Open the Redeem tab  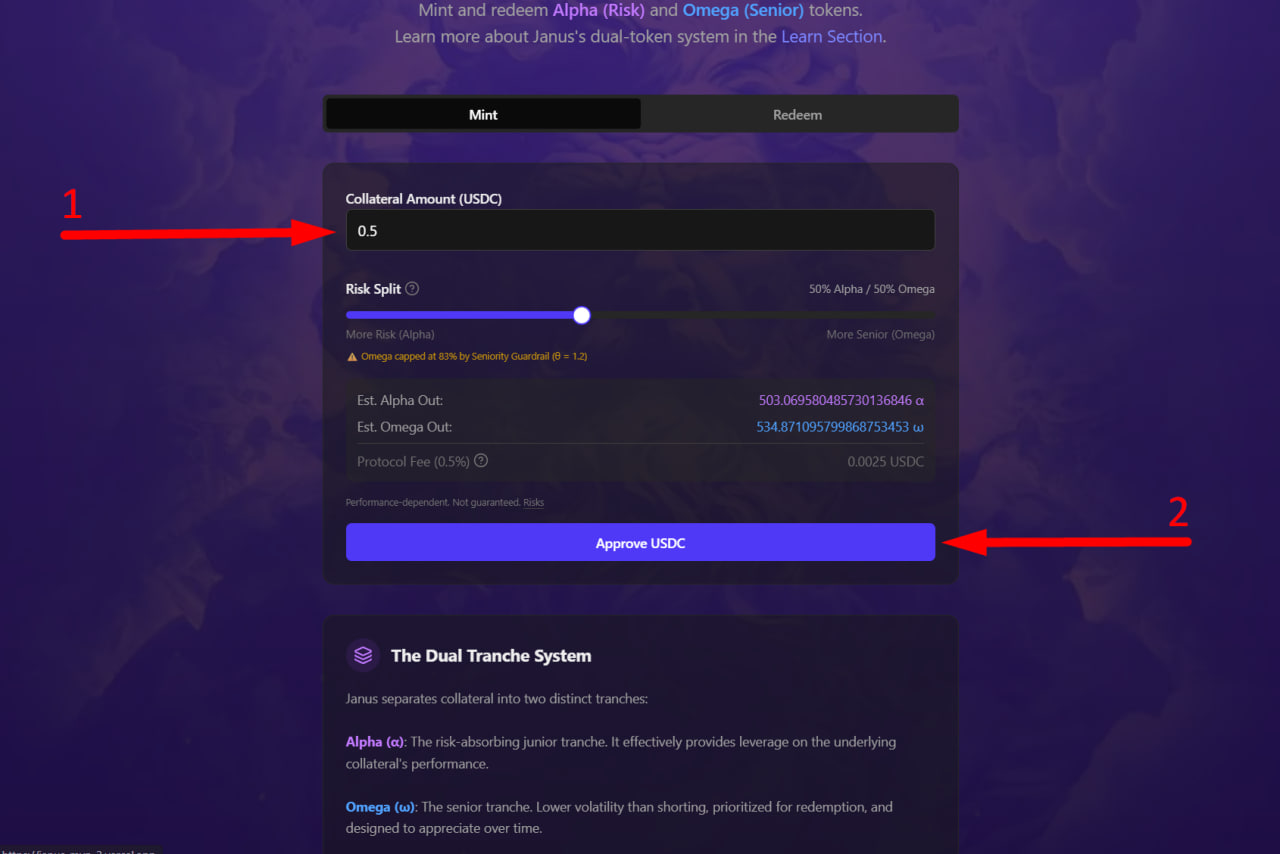point(797,114)
